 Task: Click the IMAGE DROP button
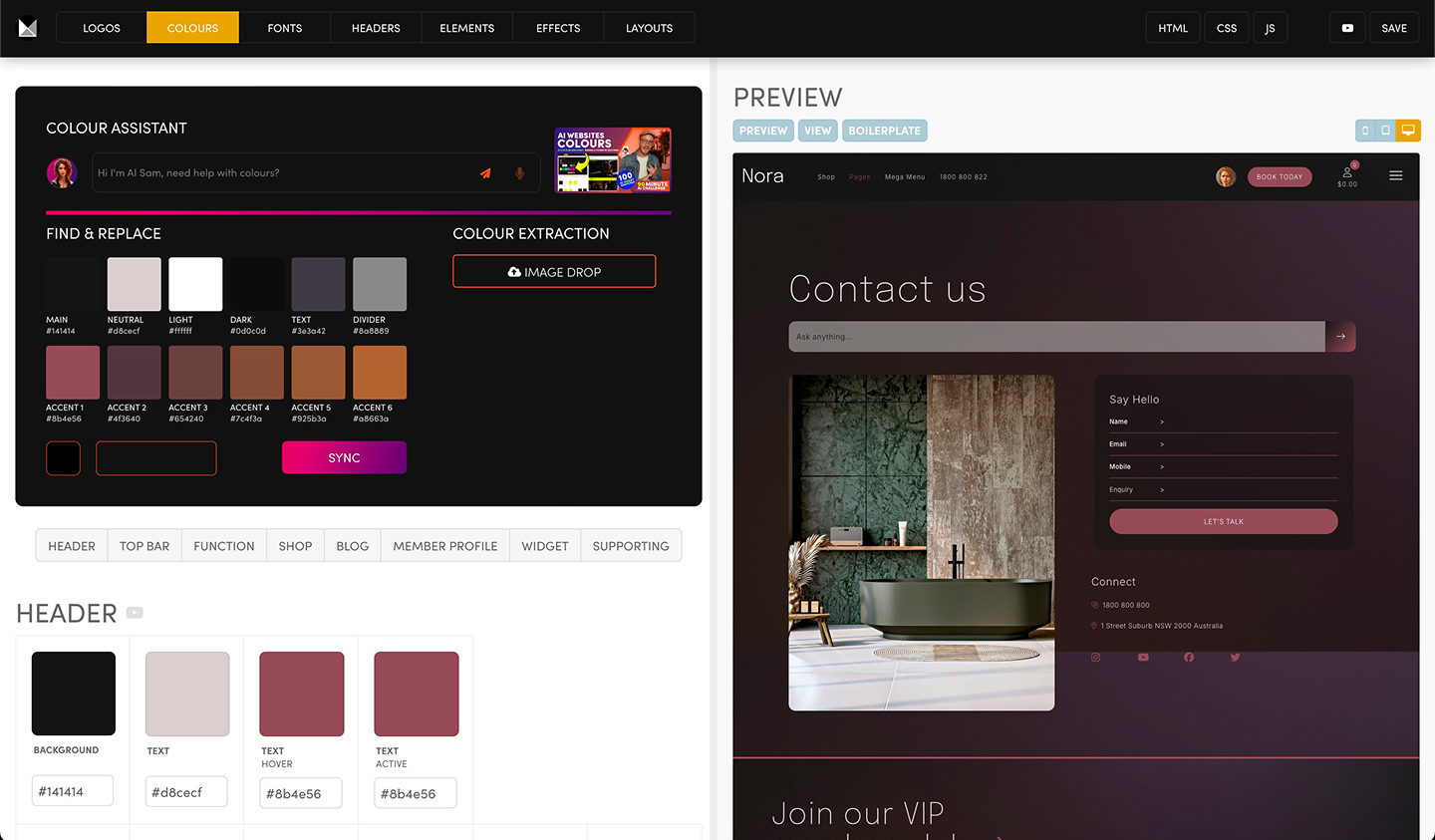[554, 272]
